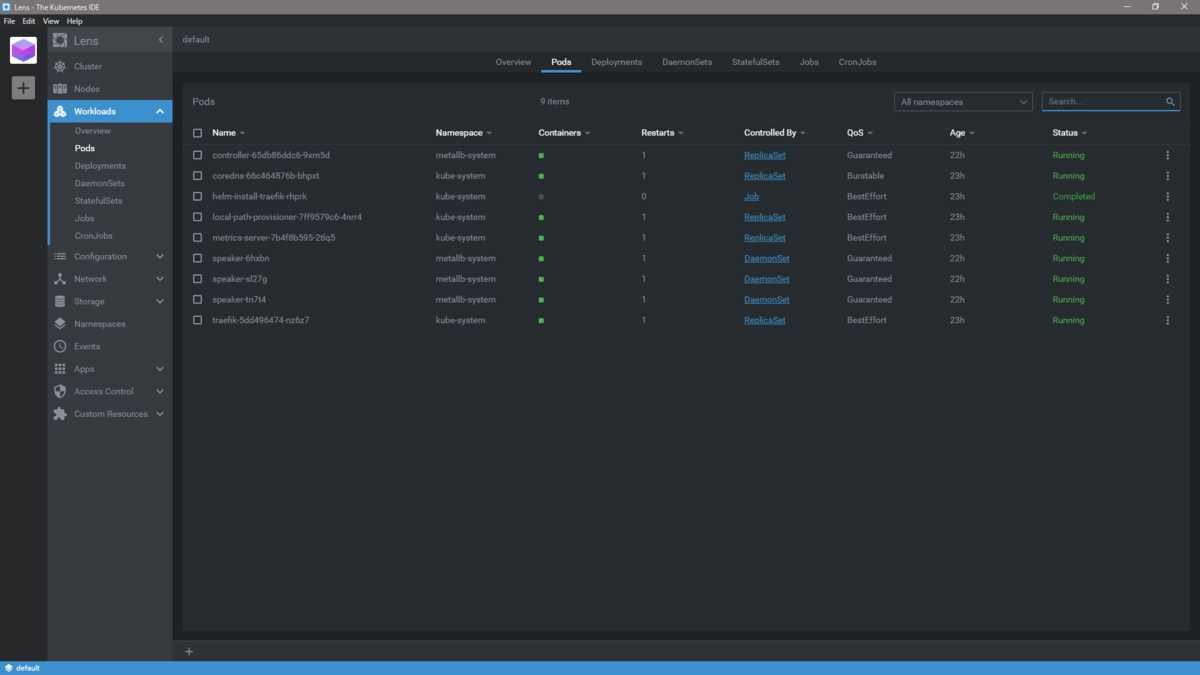Click the Access Control shield icon
The height and width of the screenshot is (675, 1200).
(x=60, y=391)
